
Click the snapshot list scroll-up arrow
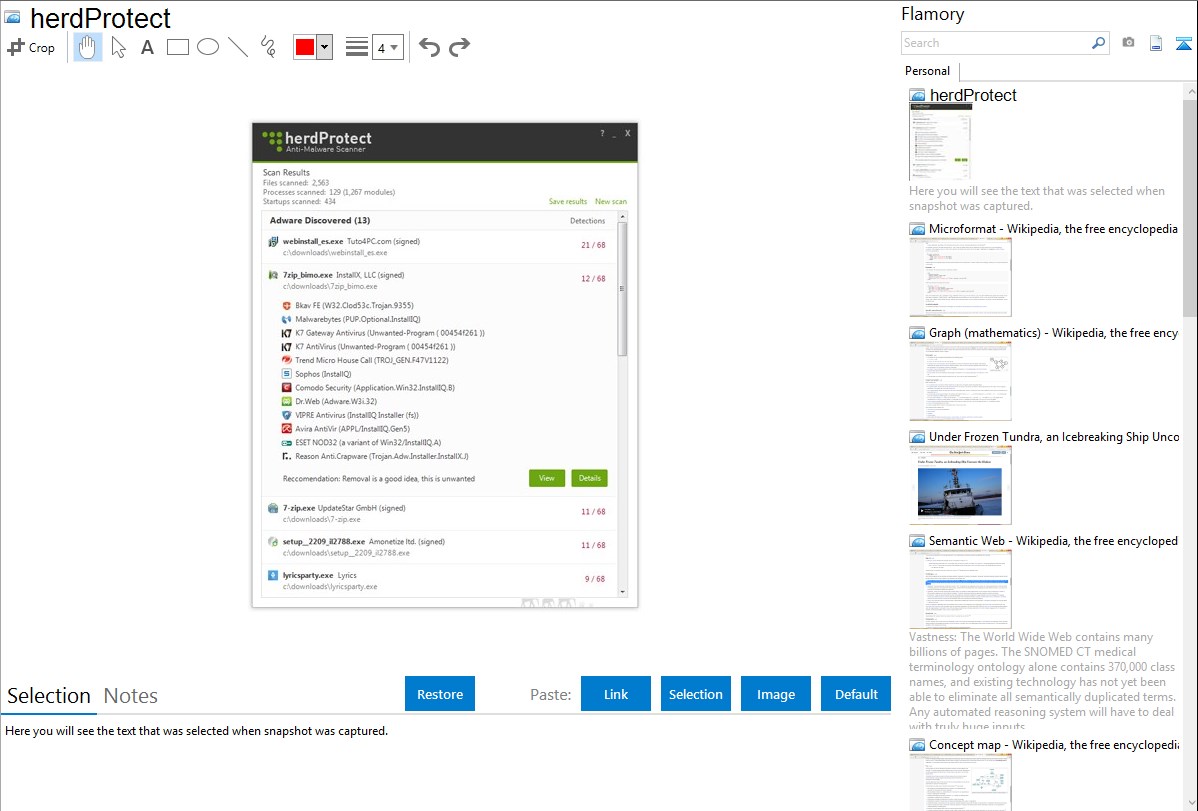tap(1190, 91)
